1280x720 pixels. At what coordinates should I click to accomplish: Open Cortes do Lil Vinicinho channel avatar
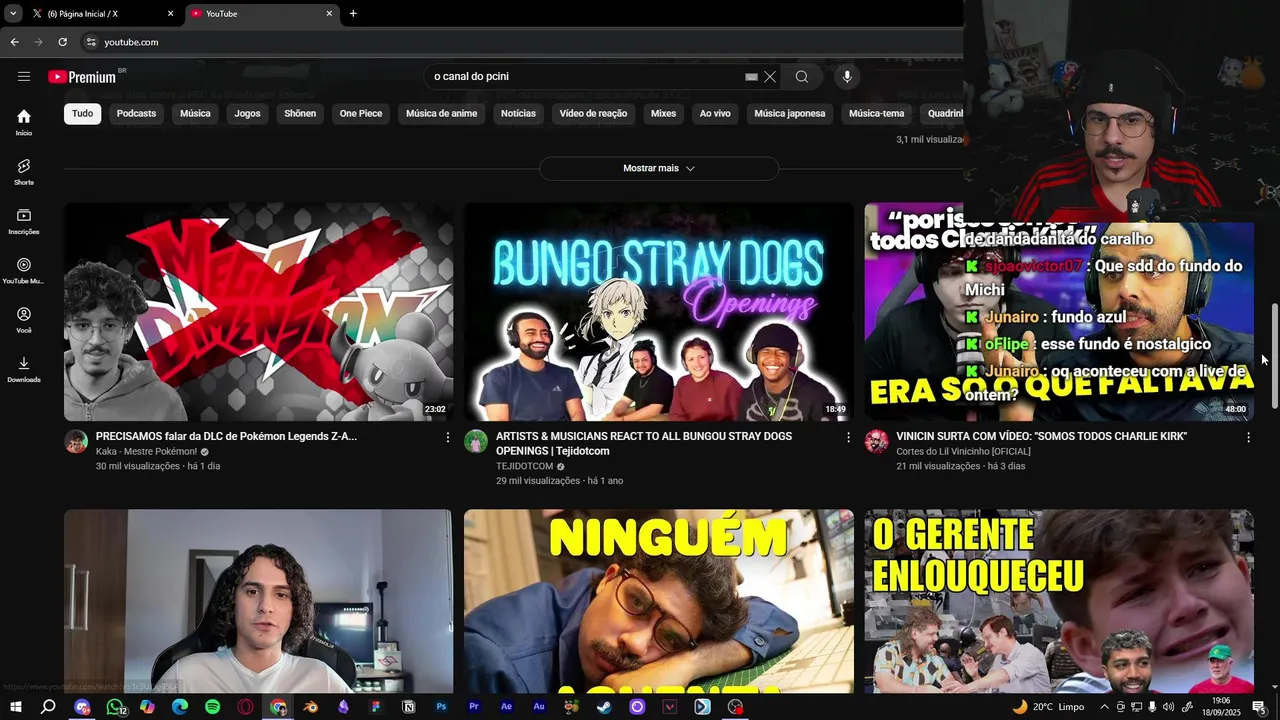click(877, 442)
